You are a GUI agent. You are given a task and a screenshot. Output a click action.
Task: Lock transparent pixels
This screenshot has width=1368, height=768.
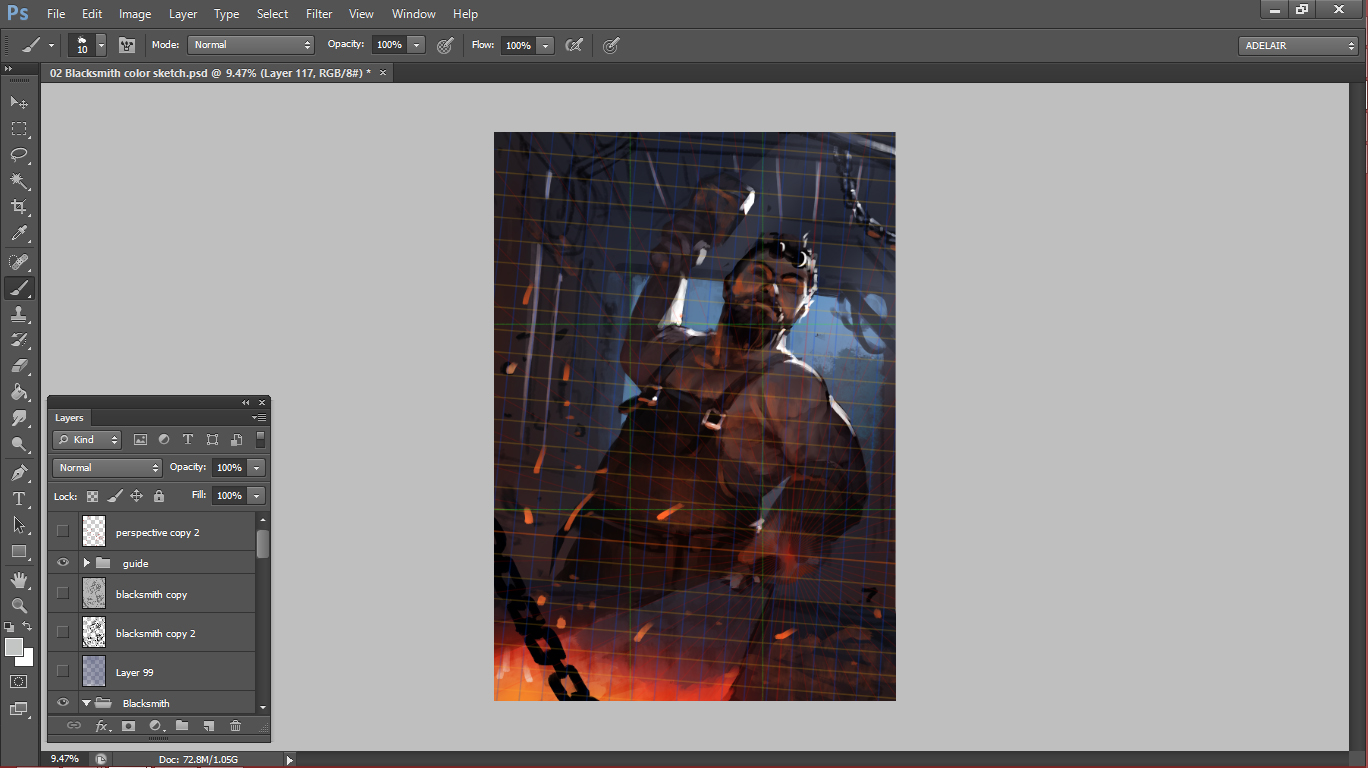point(92,495)
